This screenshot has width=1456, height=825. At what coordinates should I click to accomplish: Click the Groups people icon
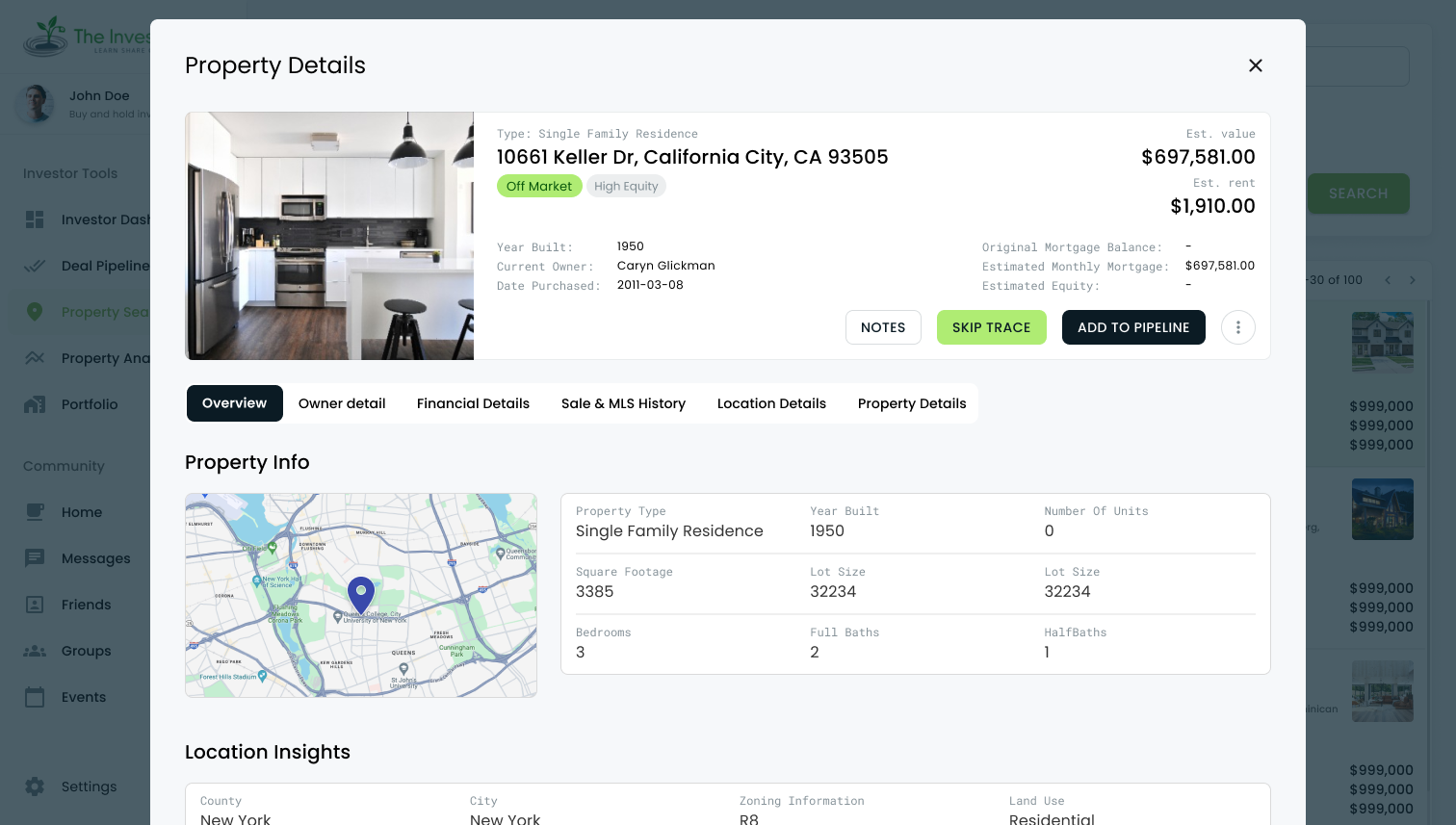pos(35,651)
